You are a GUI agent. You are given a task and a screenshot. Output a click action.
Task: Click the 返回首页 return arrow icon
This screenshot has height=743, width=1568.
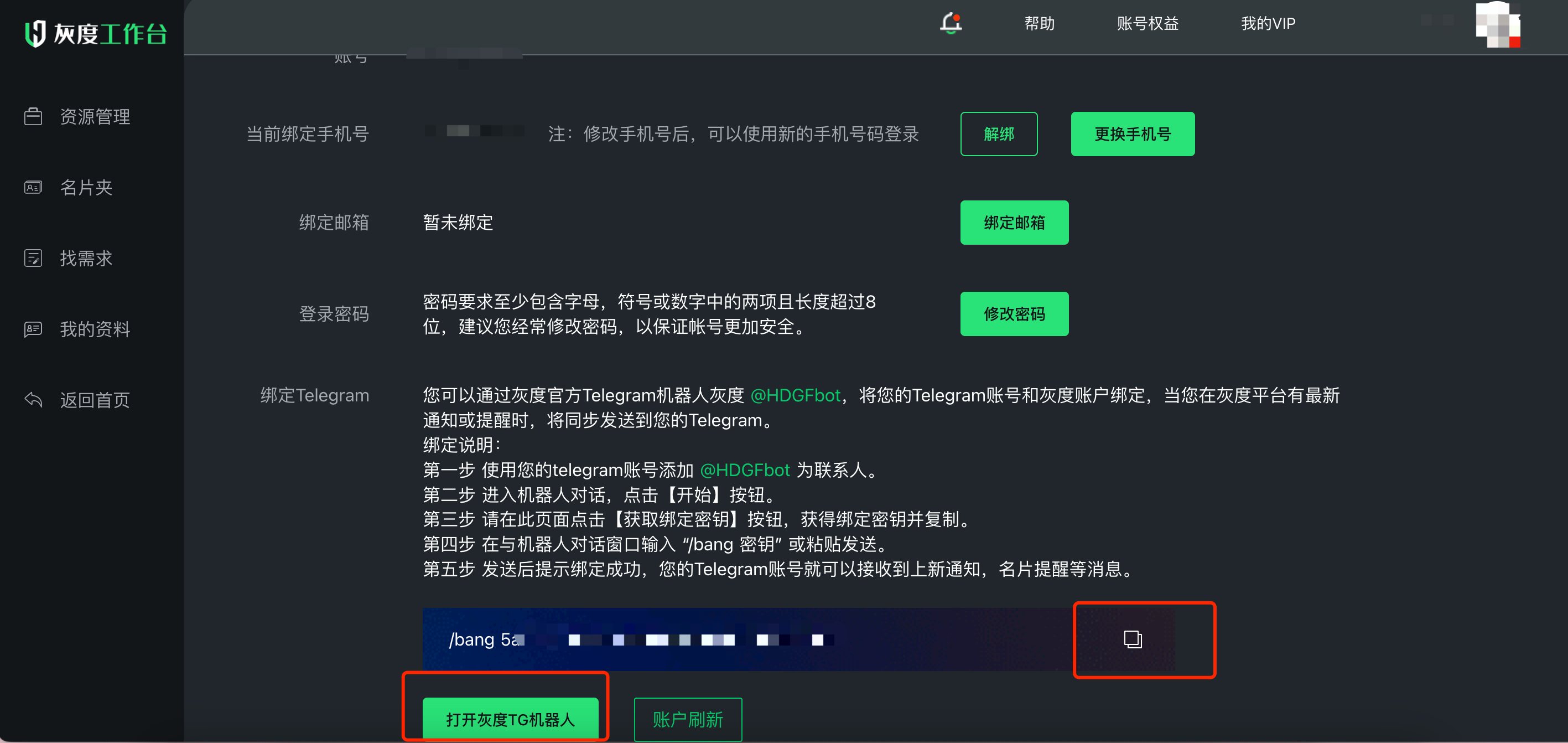33,400
